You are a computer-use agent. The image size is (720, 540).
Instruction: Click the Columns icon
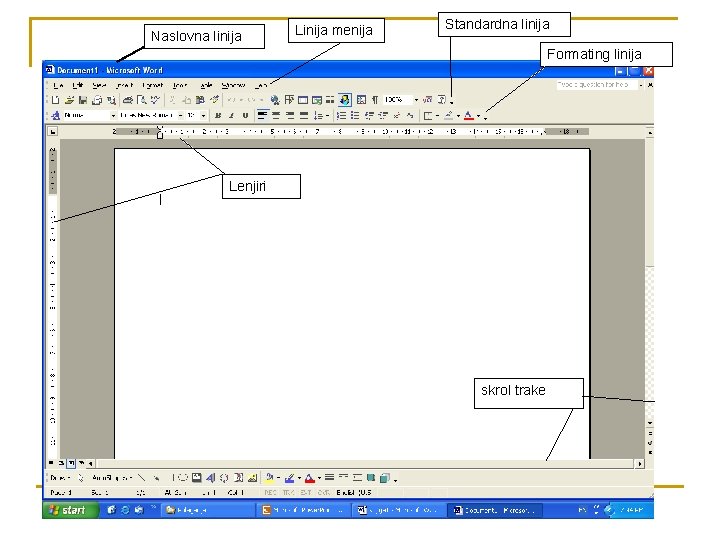tap(330, 100)
